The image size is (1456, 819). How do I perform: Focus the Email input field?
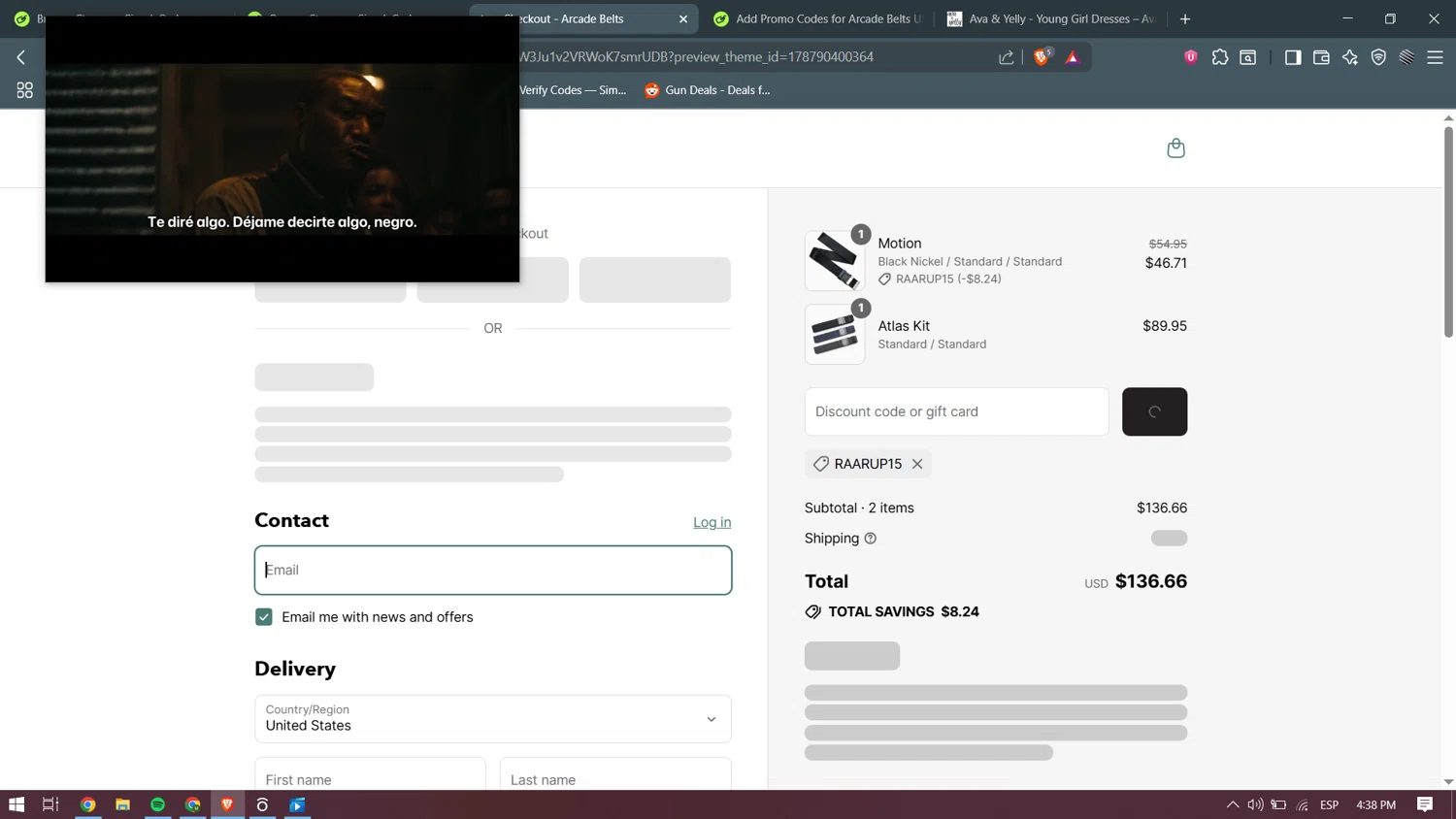coord(493,570)
